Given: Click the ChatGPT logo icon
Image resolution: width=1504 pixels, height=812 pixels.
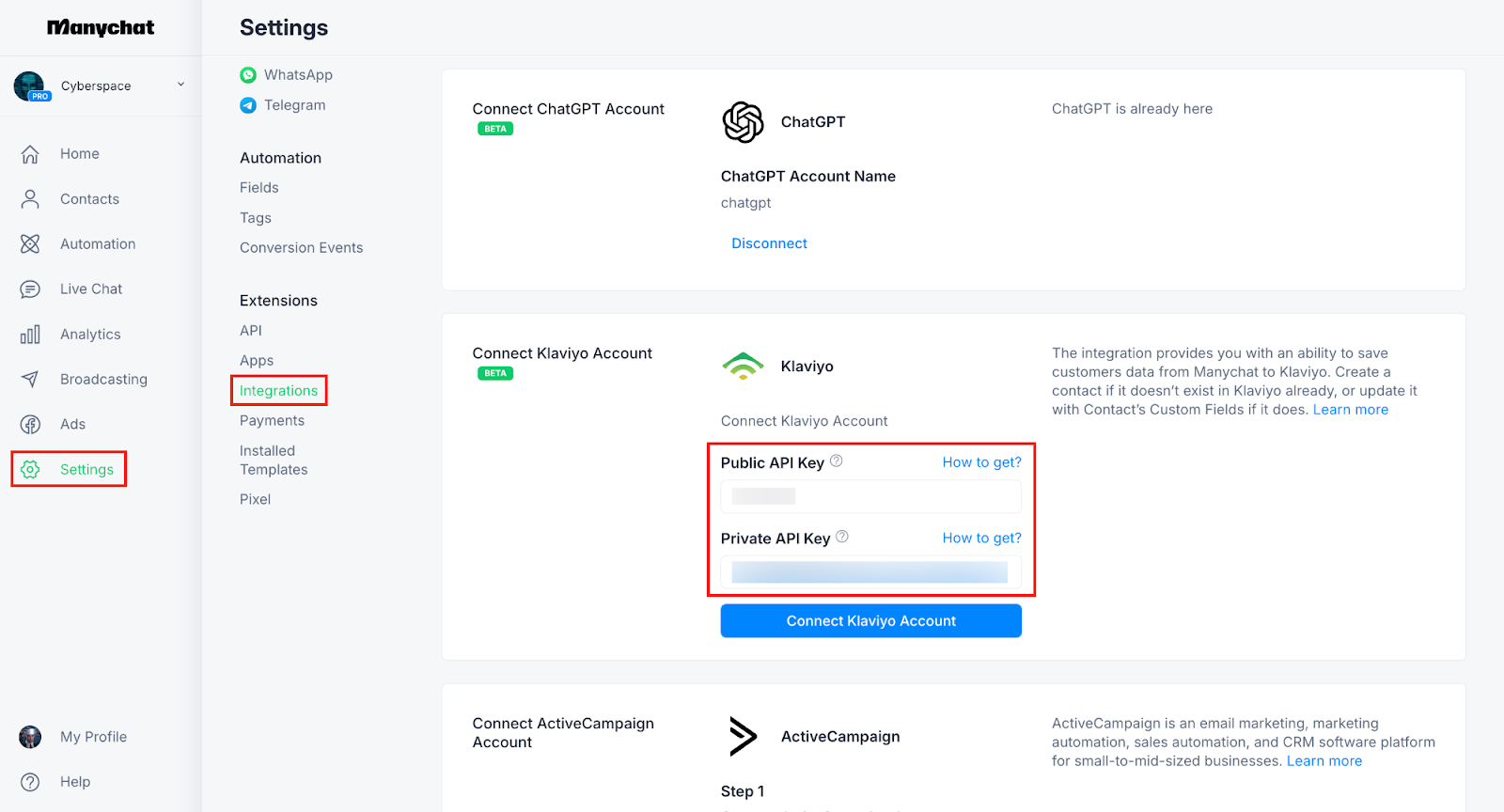Looking at the screenshot, I should pyautogui.click(x=743, y=122).
